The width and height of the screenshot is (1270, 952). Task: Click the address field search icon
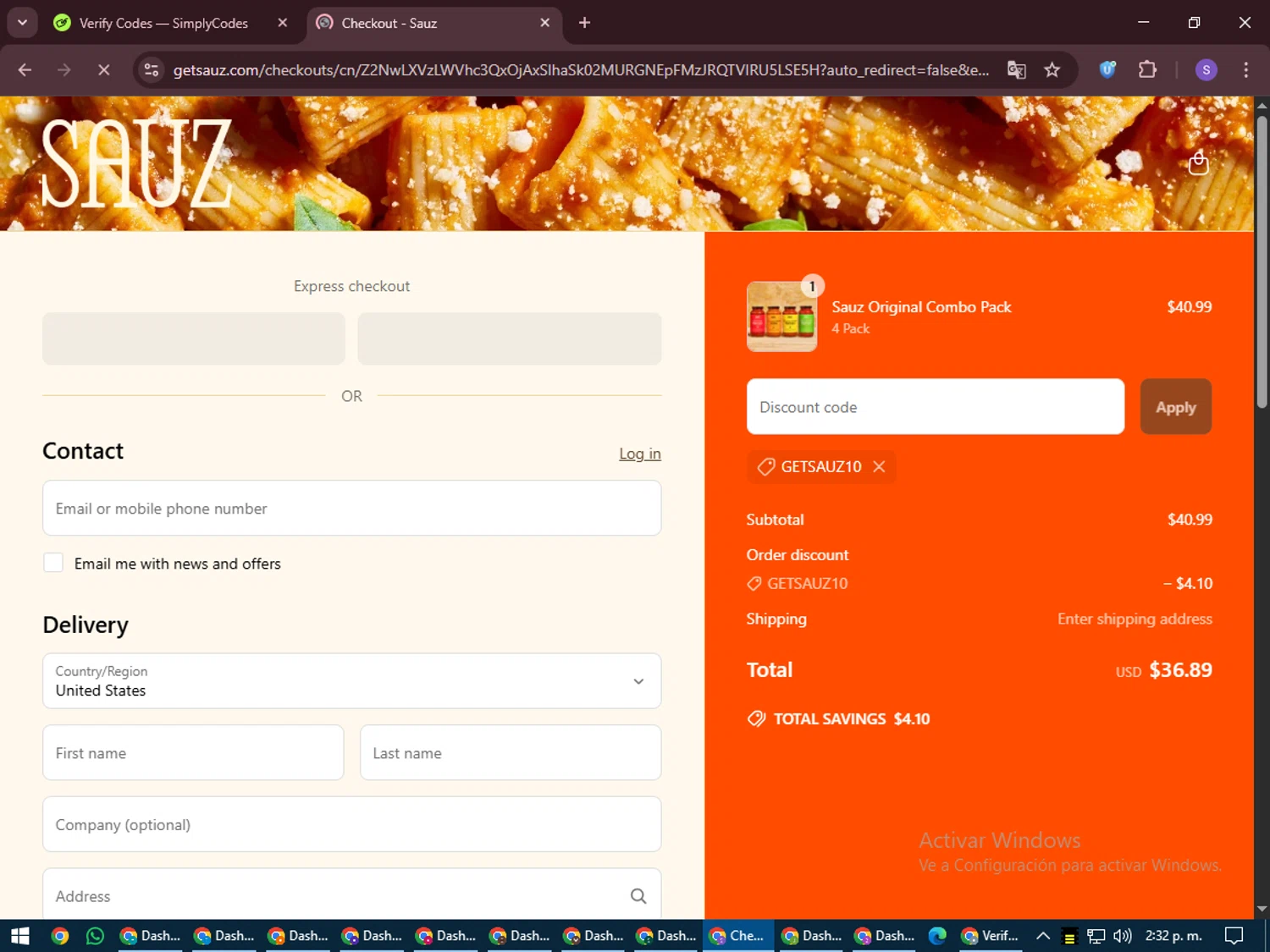[x=638, y=896]
